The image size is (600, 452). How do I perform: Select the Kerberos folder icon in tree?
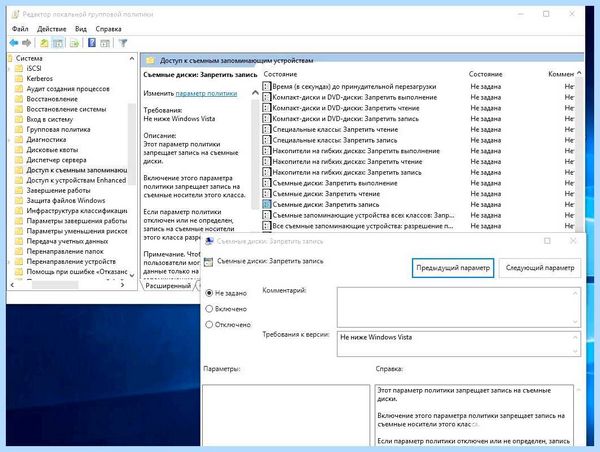19,78
